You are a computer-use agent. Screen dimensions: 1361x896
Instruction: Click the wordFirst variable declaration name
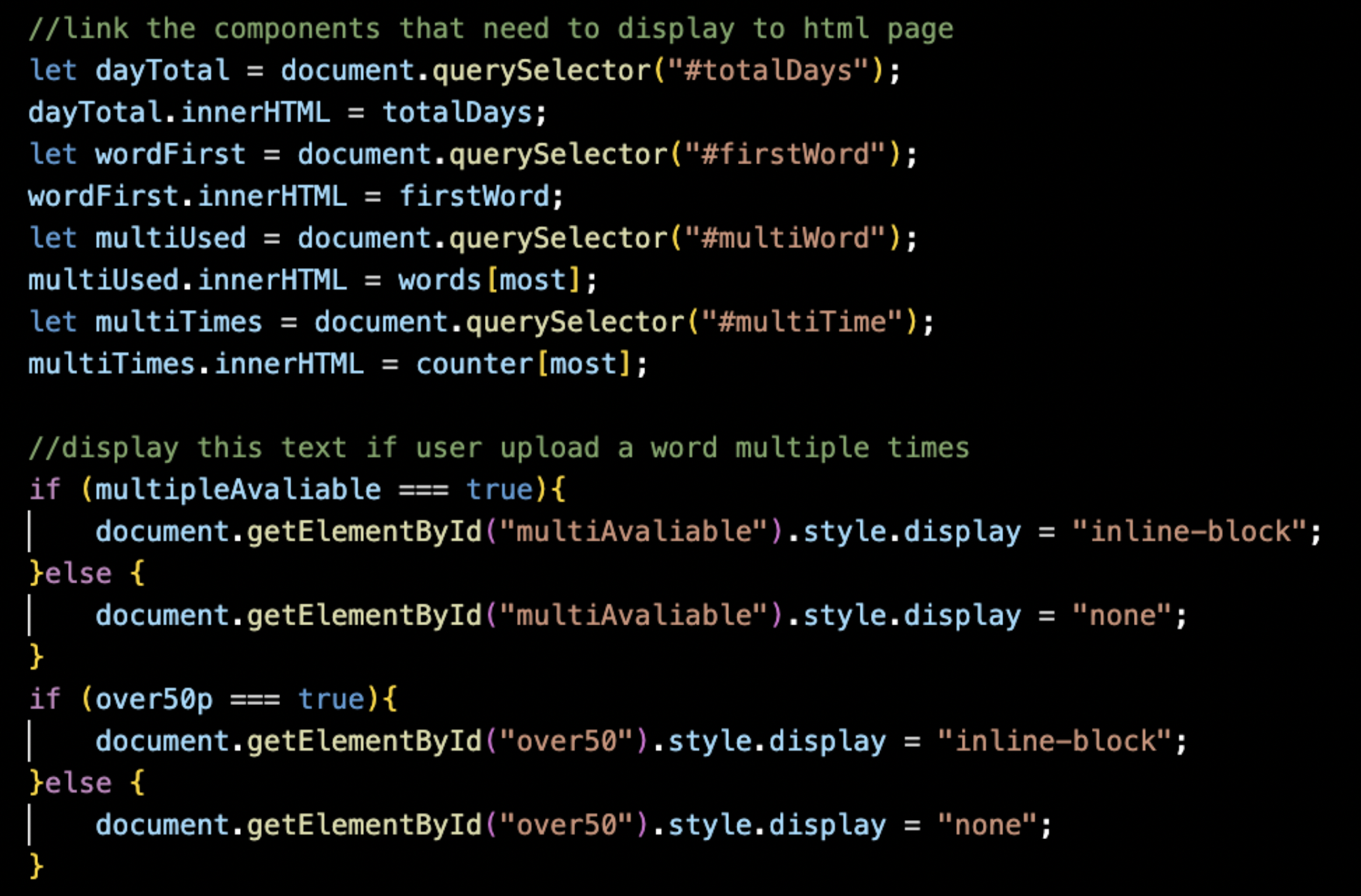click(171, 155)
